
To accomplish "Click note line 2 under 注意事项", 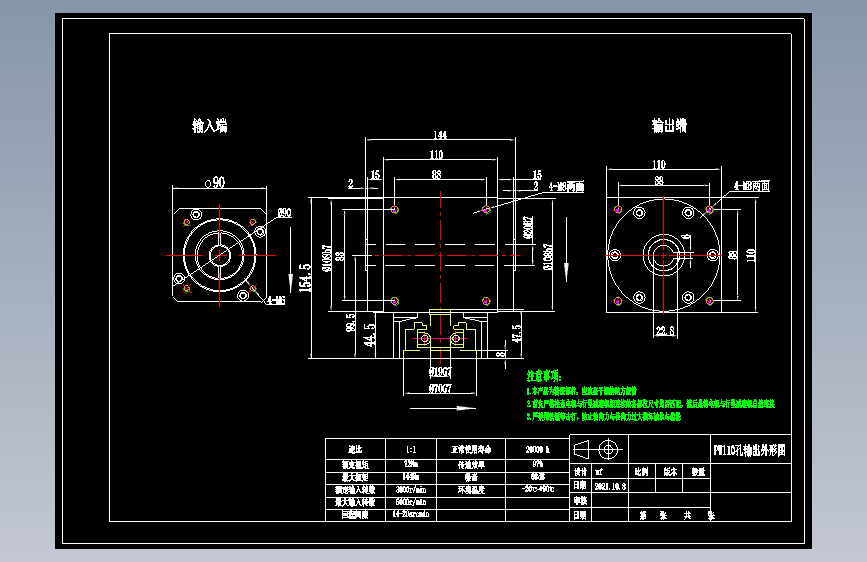I will click(x=651, y=404).
